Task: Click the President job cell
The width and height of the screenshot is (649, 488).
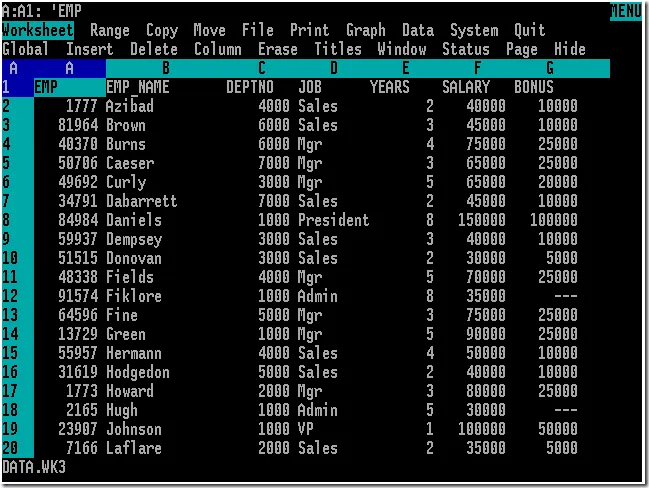Action: (x=334, y=220)
